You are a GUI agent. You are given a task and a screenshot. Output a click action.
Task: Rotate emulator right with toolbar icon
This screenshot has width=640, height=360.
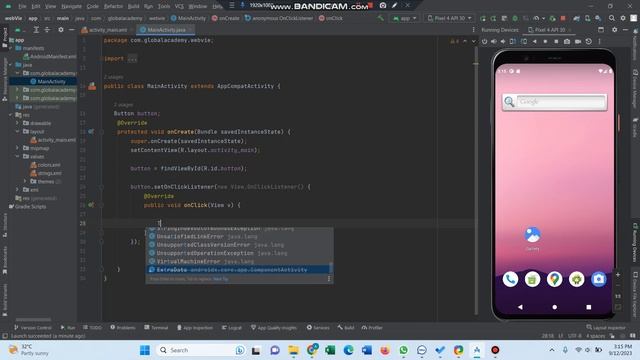524,41
